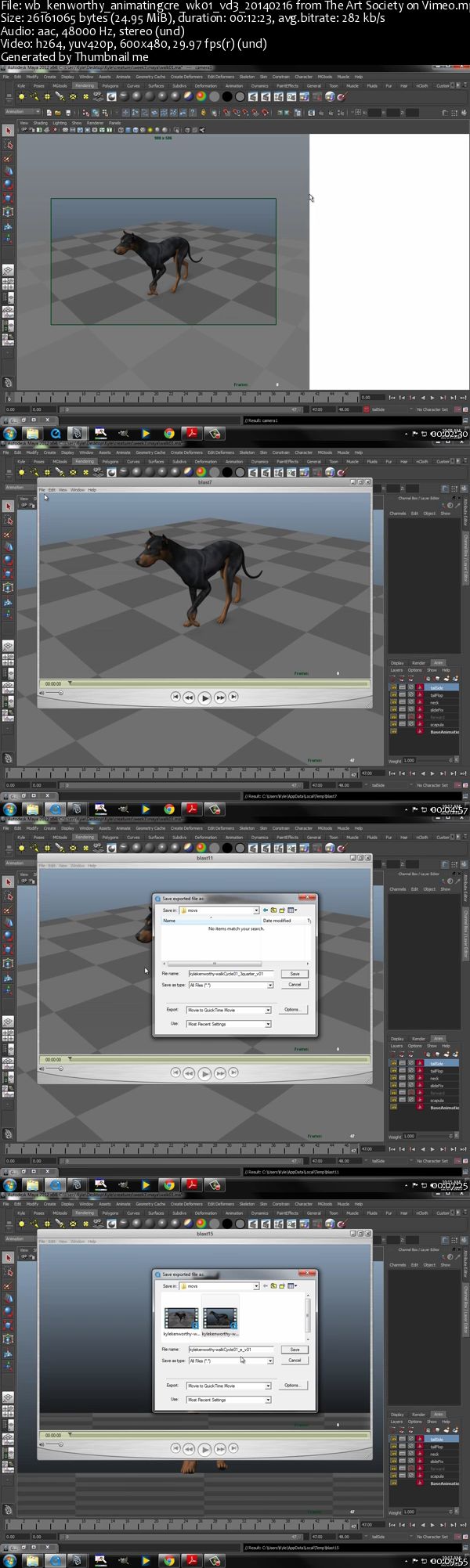This screenshot has height=1568, width=470.
Task: Click go-to-start button in blast7 player
Action: coord(175,697)
